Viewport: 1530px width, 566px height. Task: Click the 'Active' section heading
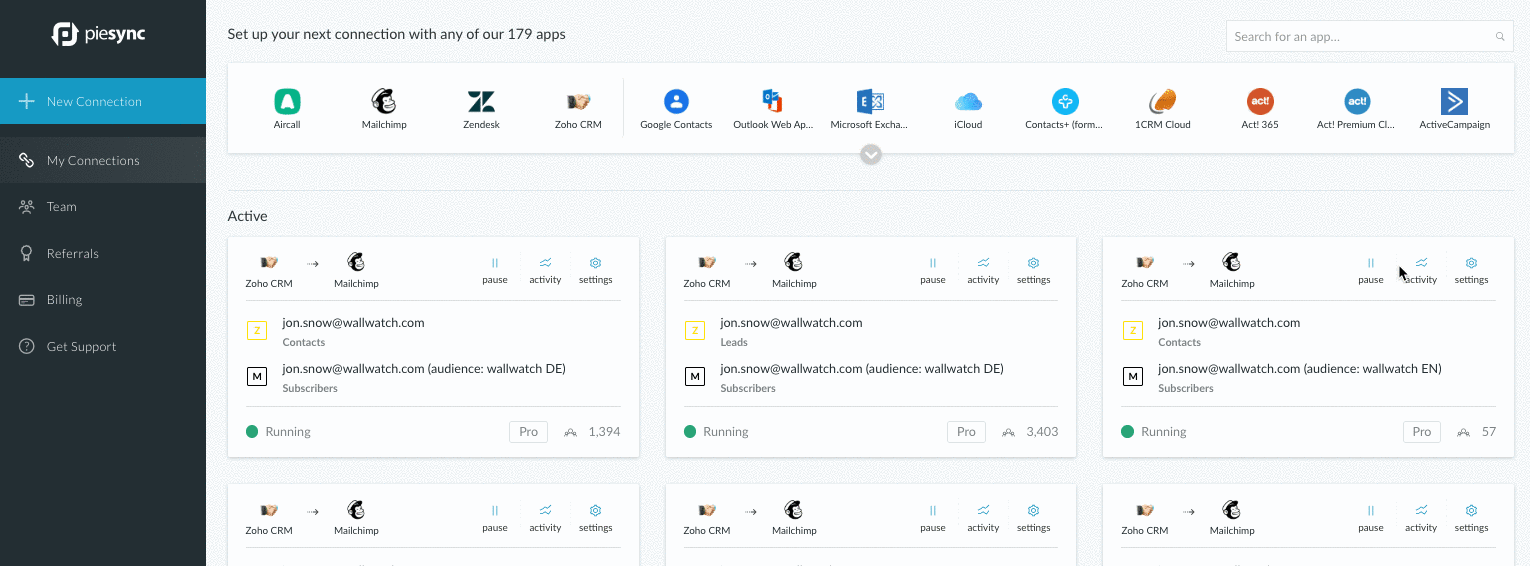coord(248,216)
